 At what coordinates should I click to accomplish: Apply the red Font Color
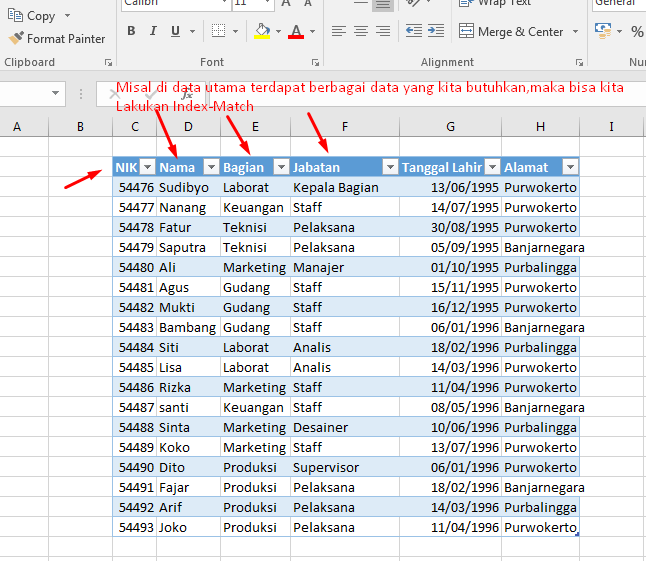(x=296, y=31)
